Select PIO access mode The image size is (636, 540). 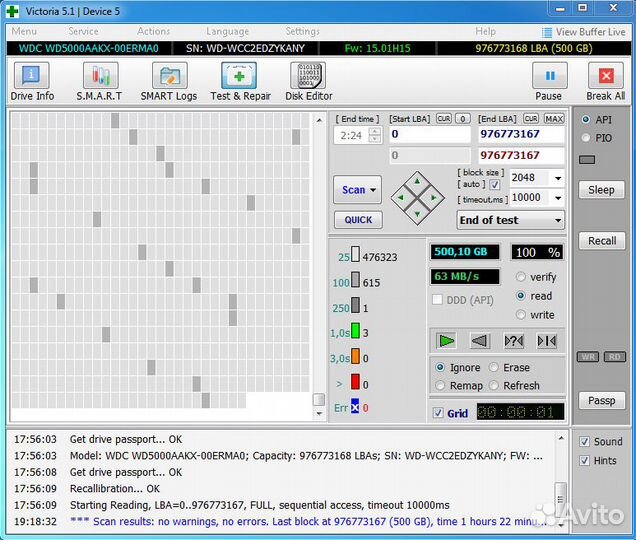pos(585,138)
